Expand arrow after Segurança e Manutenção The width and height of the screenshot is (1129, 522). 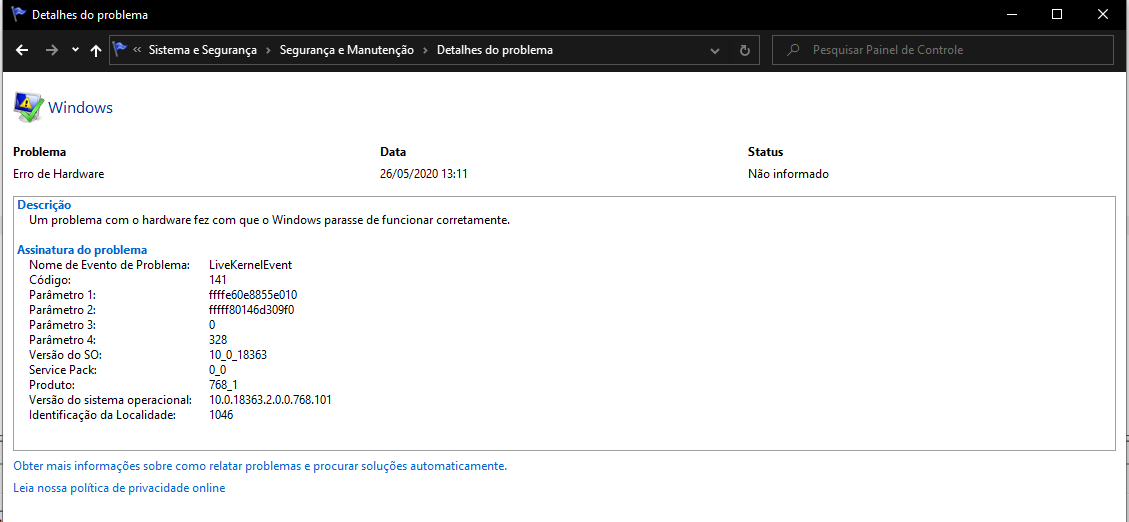point(426,50)
